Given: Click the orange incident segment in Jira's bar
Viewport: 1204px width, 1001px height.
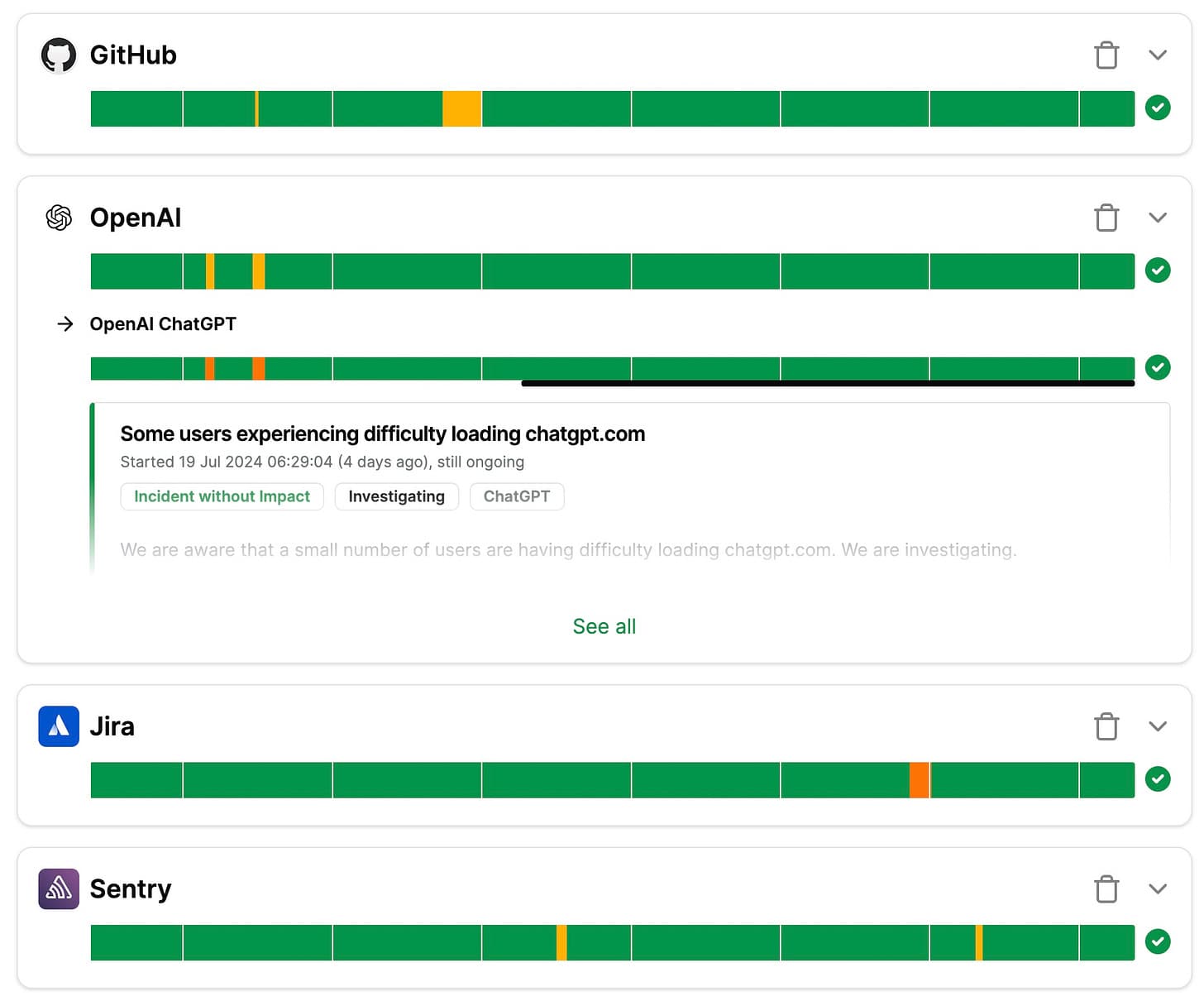Looking at the screenshot, I should (x=919, y=780).
